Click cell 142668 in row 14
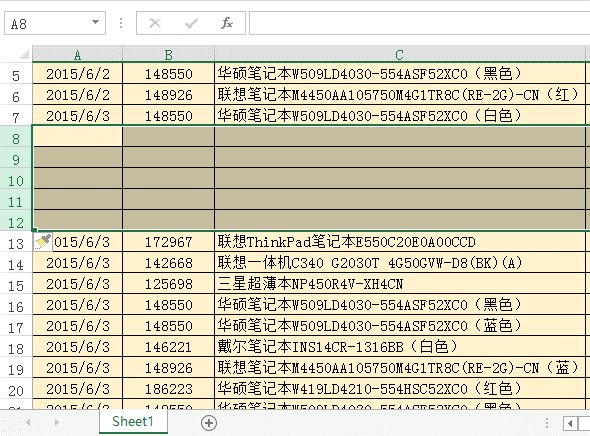The height and width of the screenshot is (436, 590). (x=169, y=263)
